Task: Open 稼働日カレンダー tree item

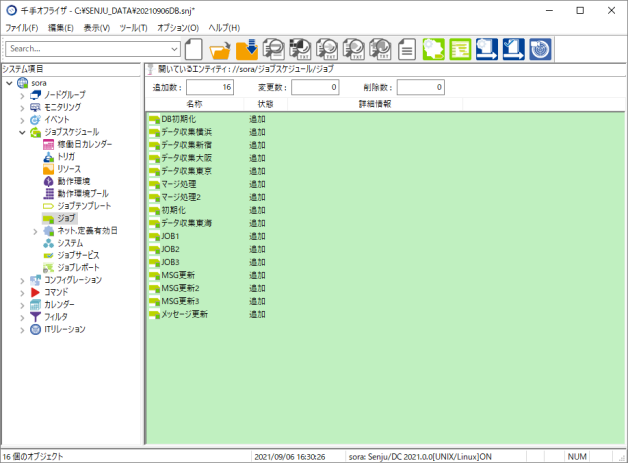Action: [x=85, y=144]
